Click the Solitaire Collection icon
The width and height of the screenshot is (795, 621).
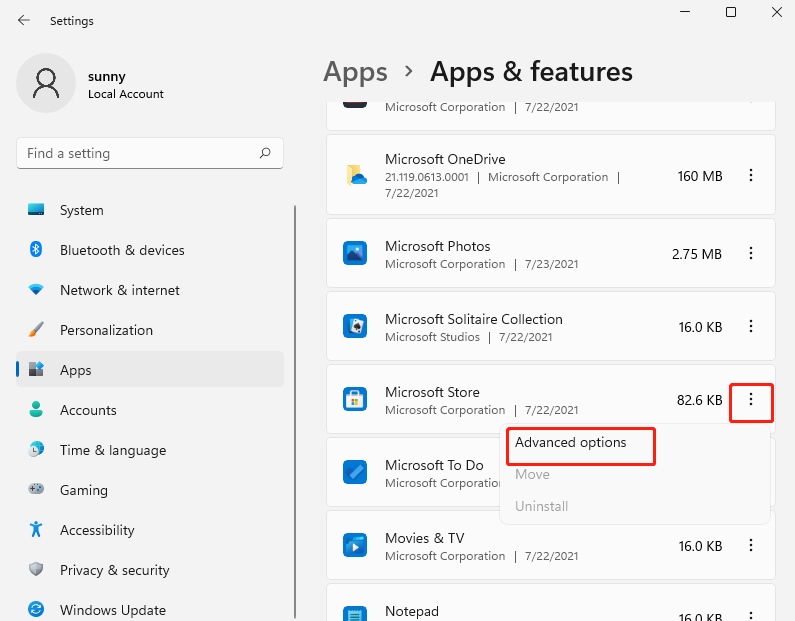click(355, 326)
